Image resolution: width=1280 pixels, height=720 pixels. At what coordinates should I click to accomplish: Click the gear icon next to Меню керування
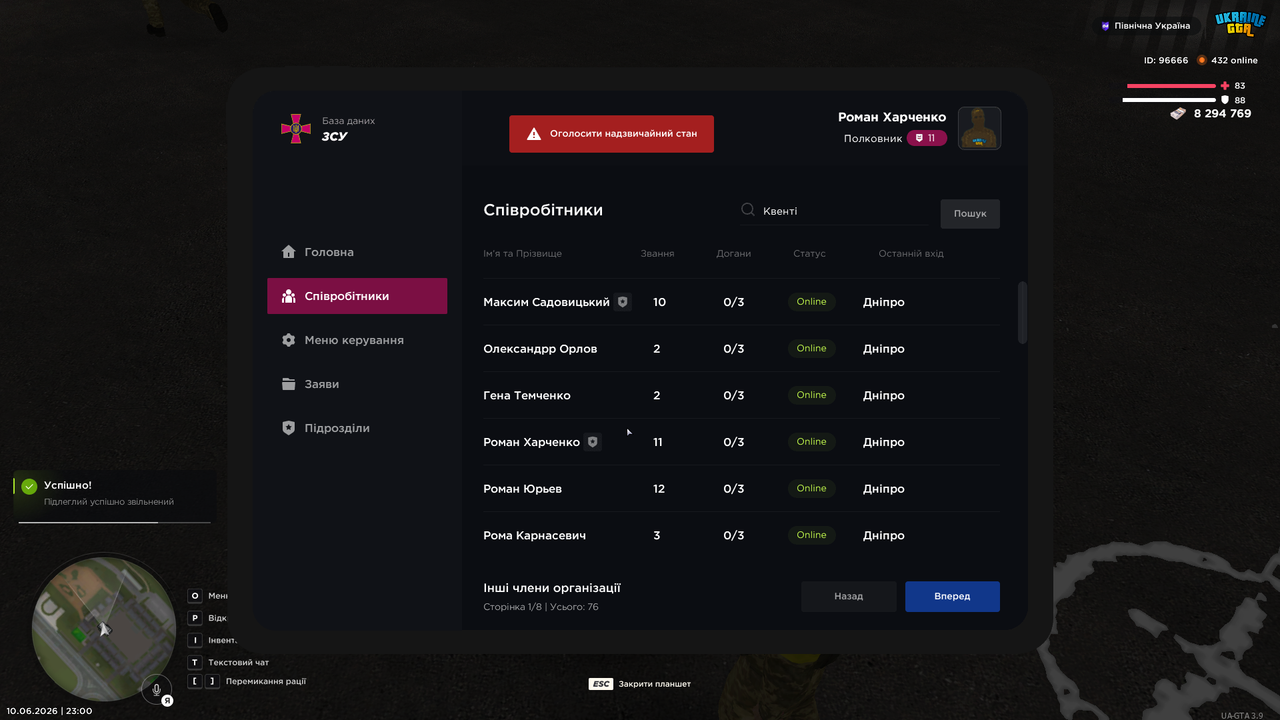289,340
